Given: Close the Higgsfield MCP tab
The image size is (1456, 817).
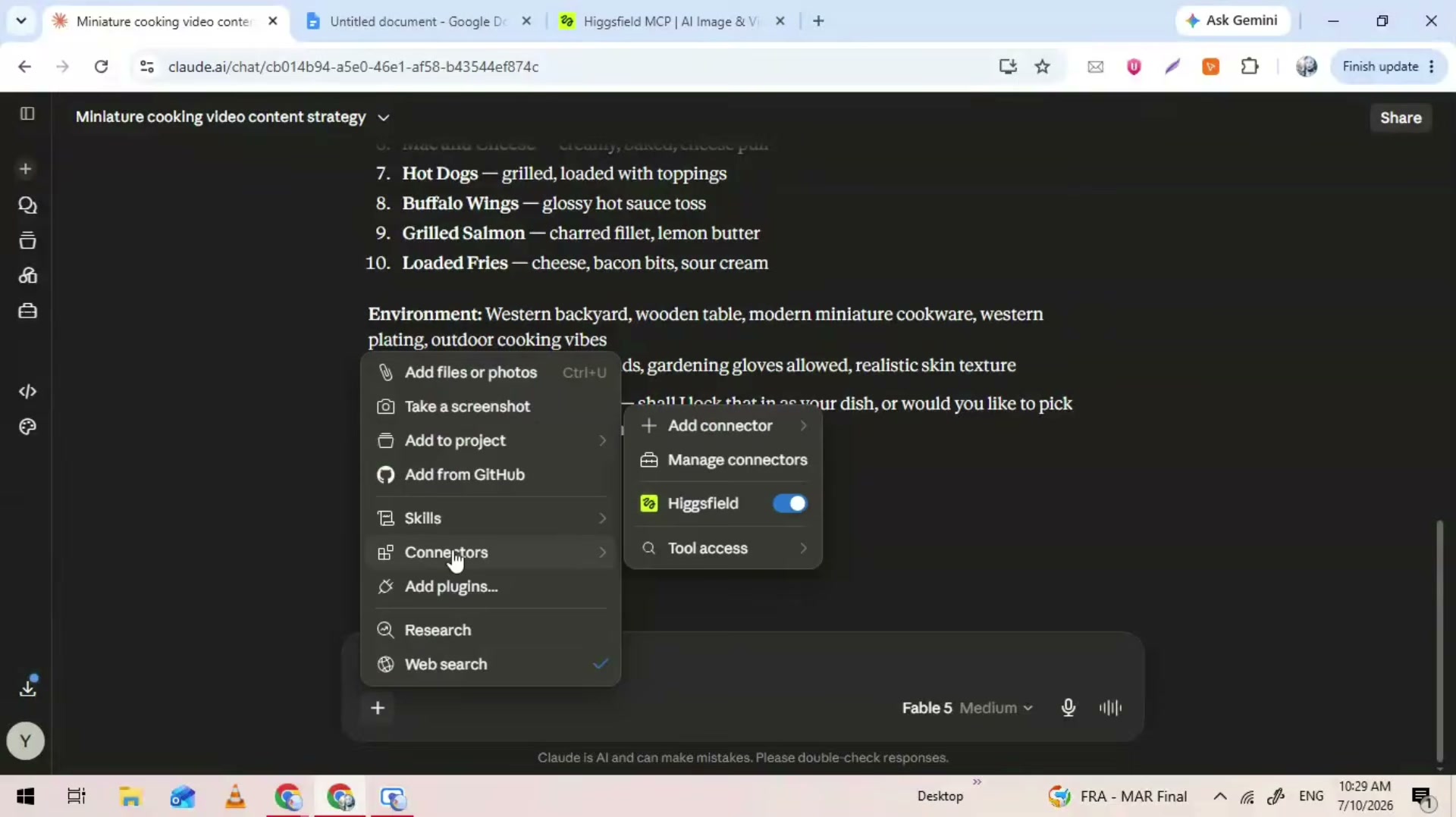Looking at the screenshot, I should 780,21.
